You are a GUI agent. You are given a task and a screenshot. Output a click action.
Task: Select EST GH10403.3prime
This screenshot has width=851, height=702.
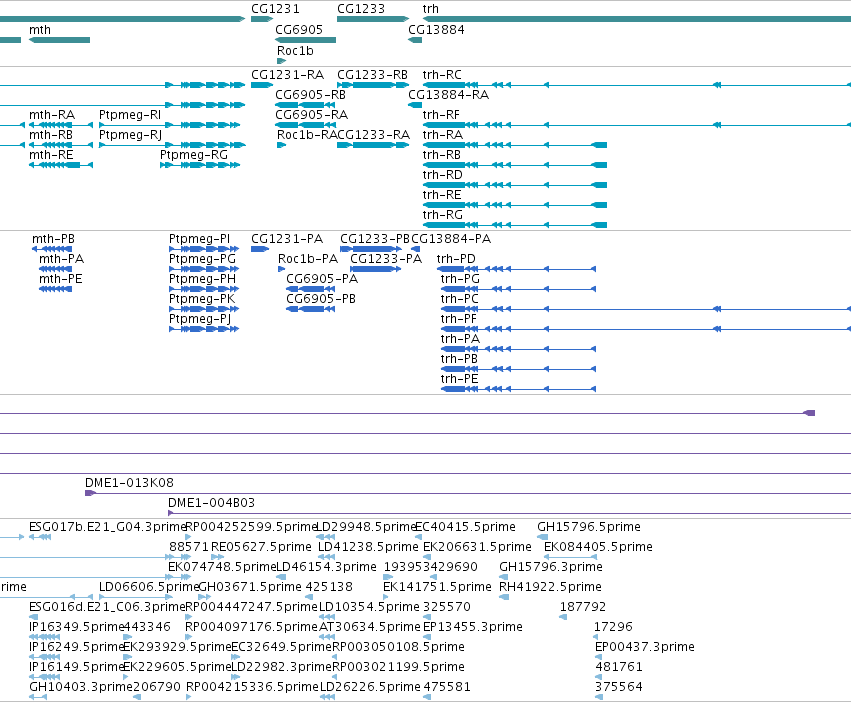pos(37,697)
